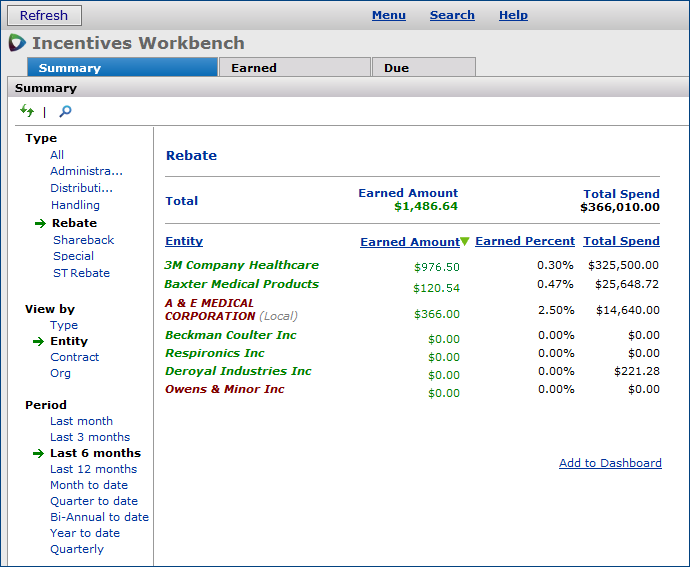Screen dimensions: 690x567
Task: Click the Earned Amount sort arrow
Action: (465, 242)
